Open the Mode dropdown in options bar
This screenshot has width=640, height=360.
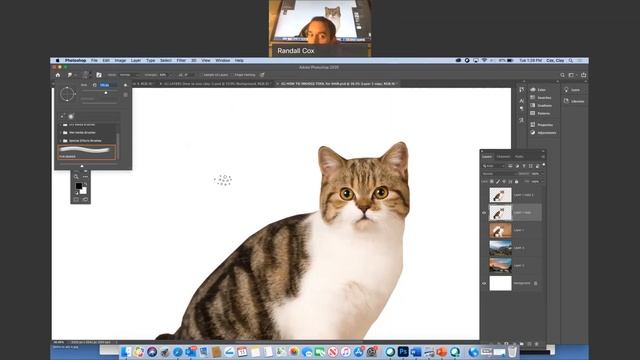(129, 75)
